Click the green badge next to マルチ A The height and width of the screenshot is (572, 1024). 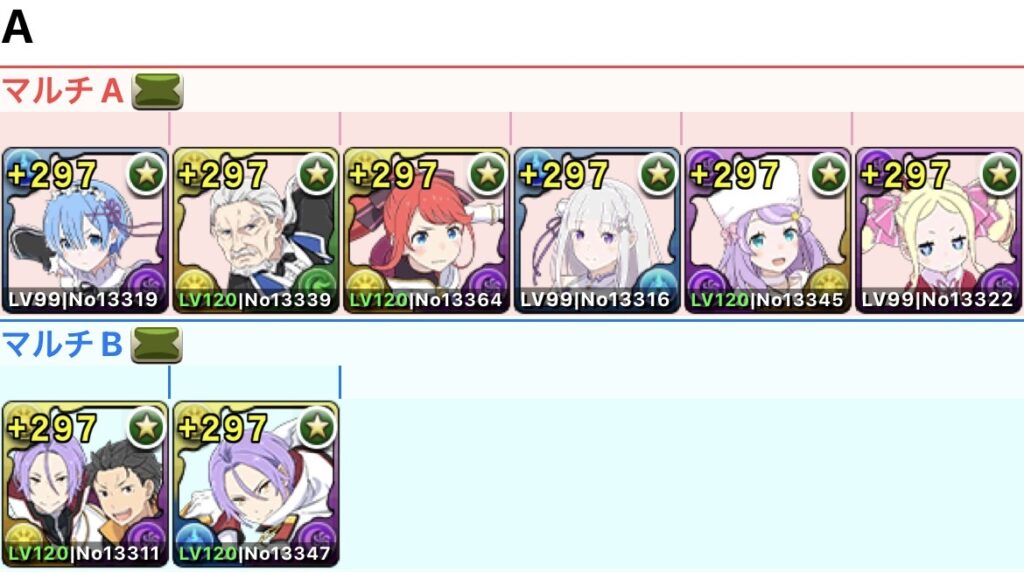(x=157, y=91)
